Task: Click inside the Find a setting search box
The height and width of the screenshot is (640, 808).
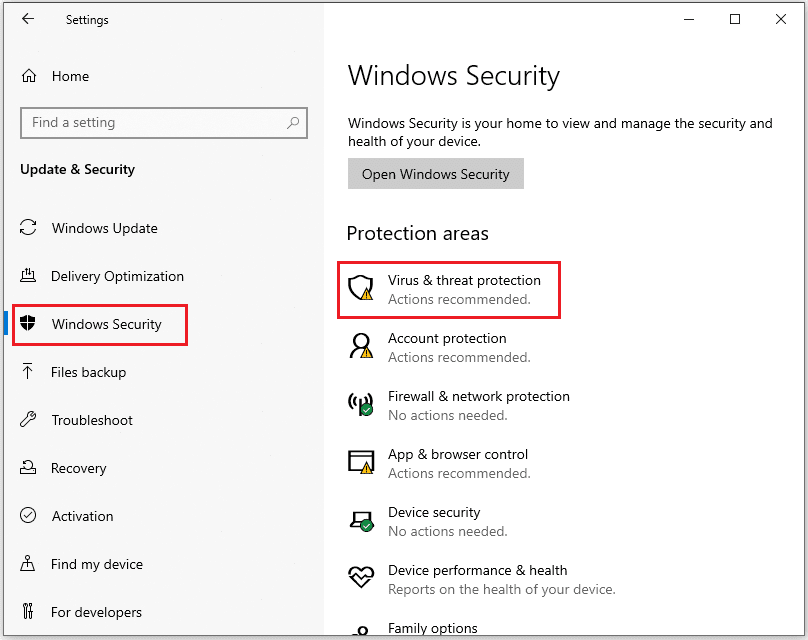Action: tap(163, 122)
